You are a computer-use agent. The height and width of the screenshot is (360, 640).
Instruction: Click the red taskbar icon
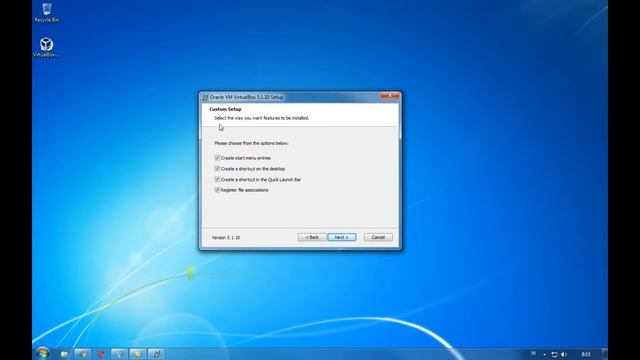tap(101, 354)
